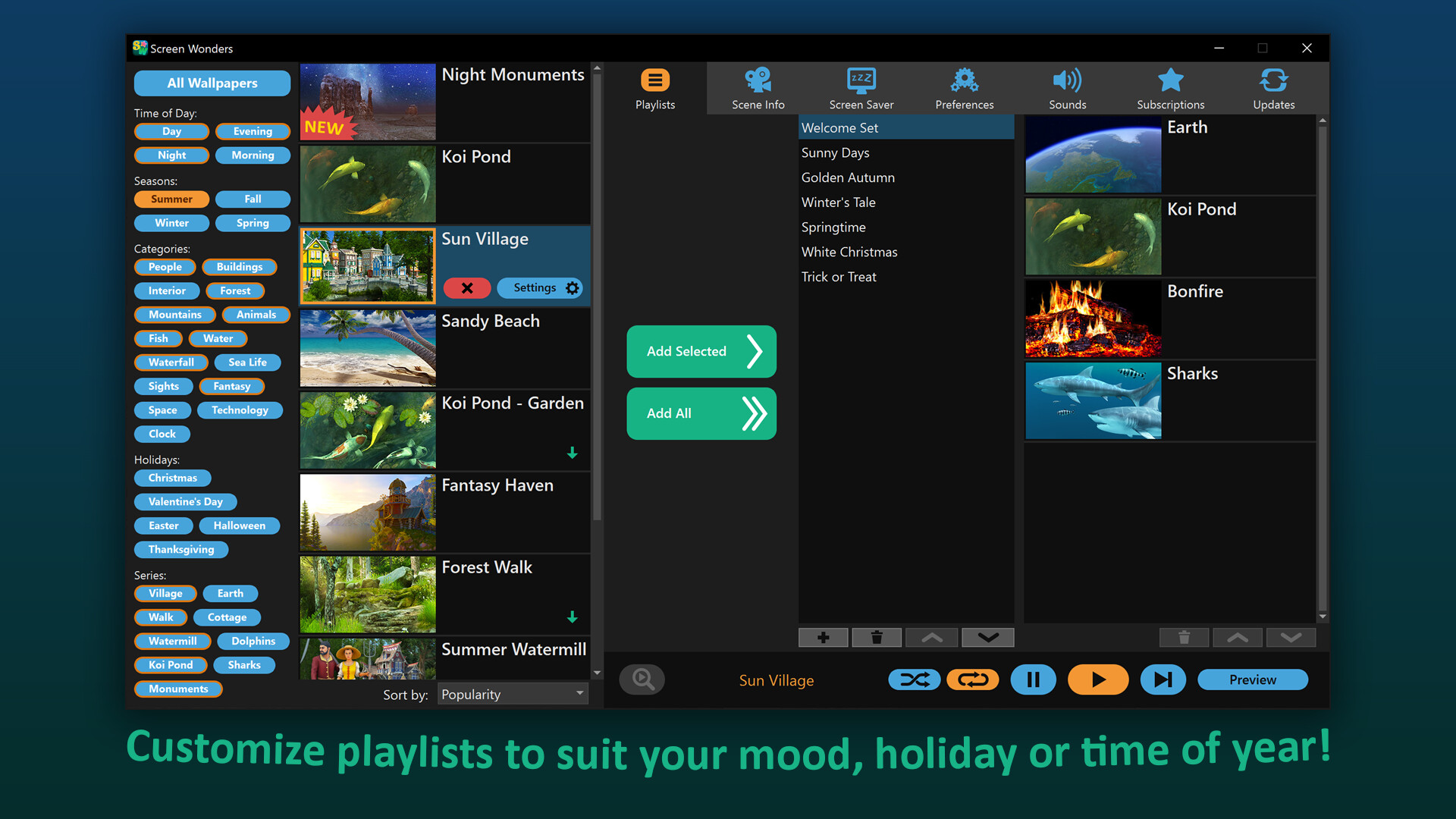Click the Preview button

pos(1252,679)
